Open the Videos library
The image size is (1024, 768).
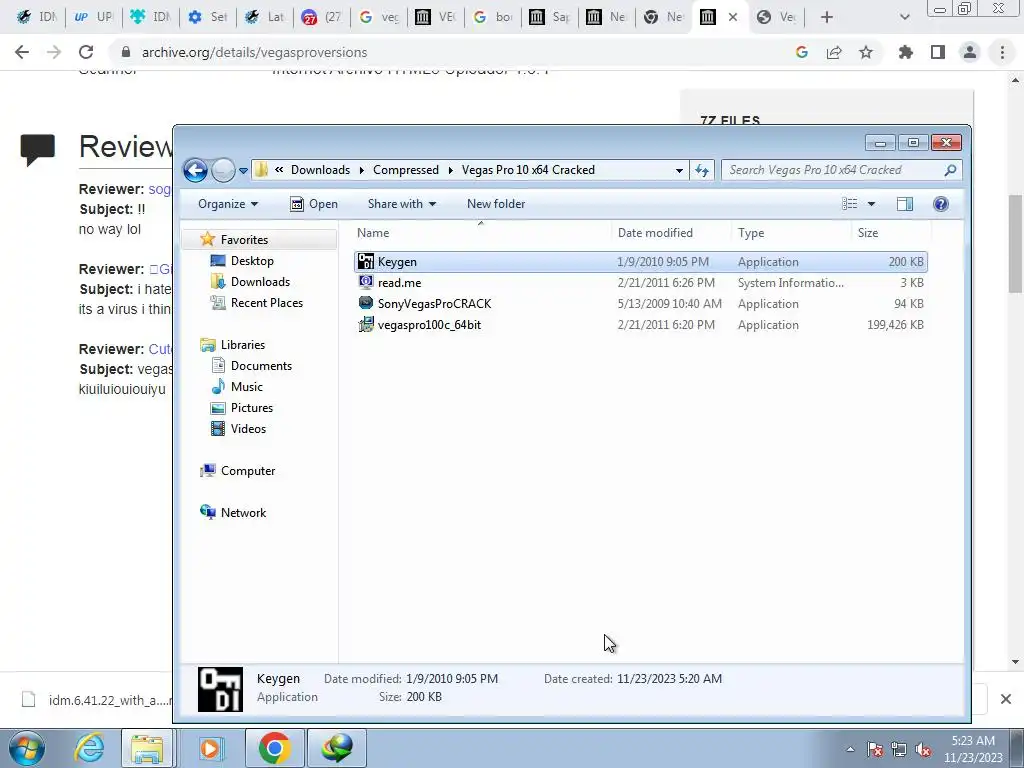[248, 428]
